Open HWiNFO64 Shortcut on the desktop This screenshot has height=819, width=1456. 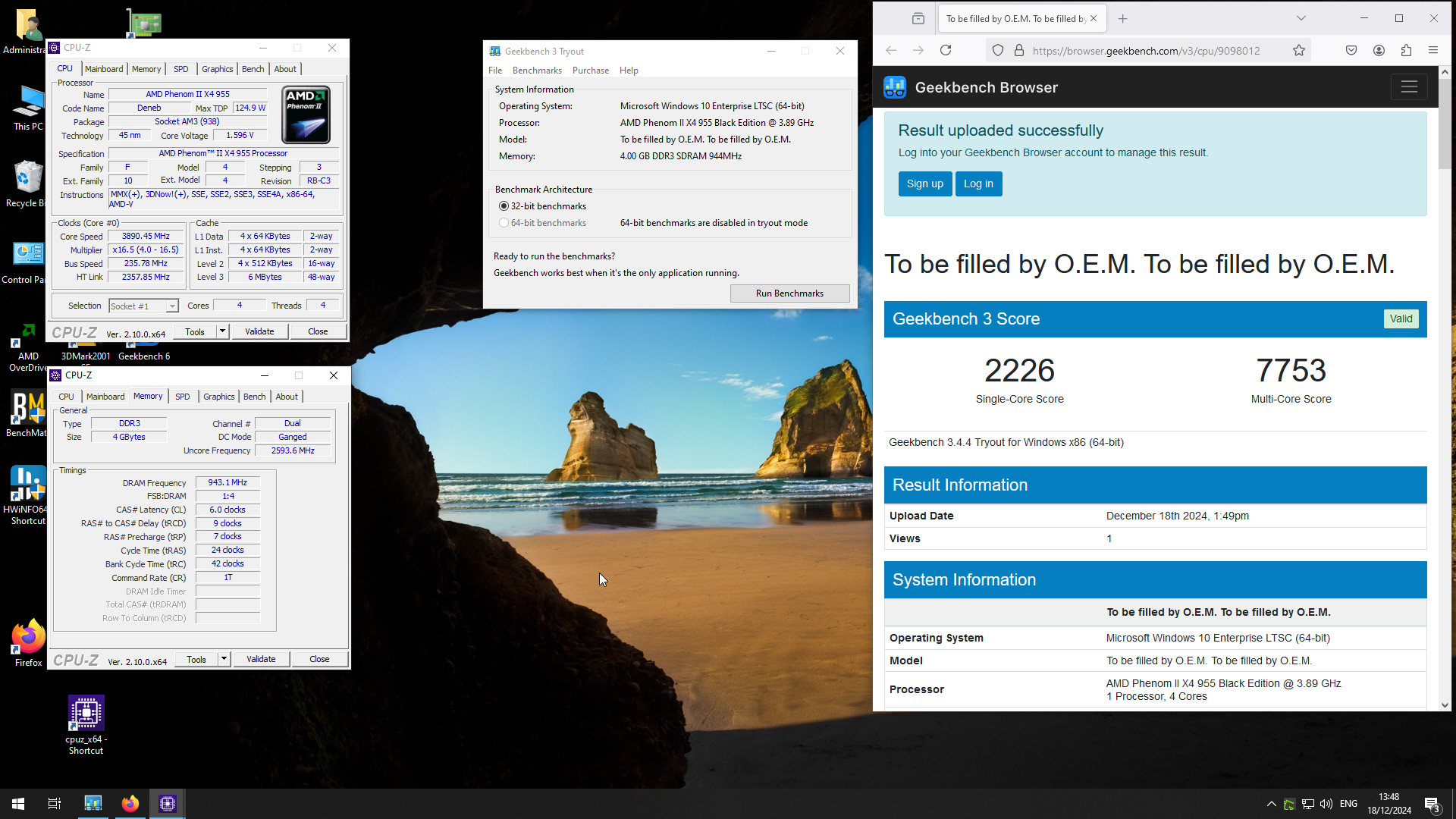(x=28, y=494)
